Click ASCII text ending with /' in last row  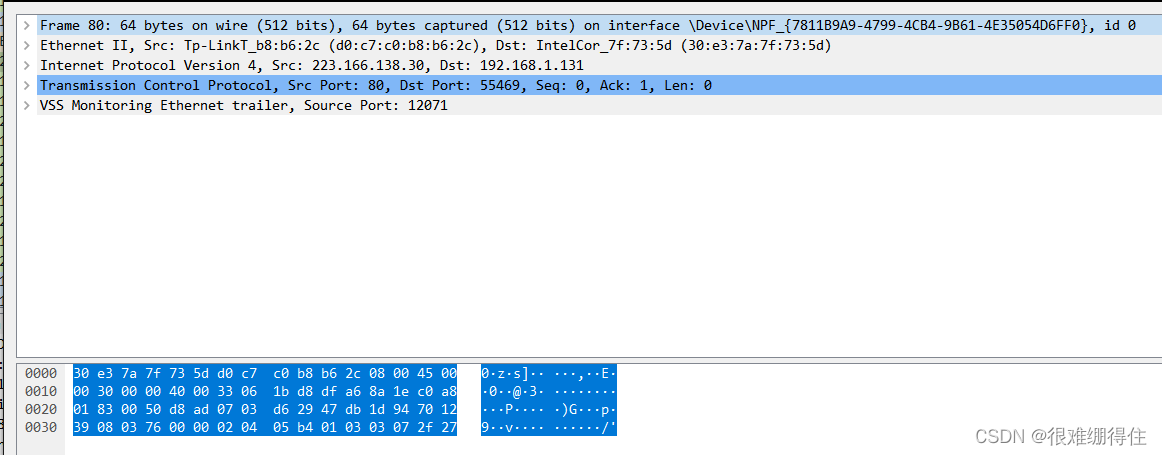click(x=585, y=428)
